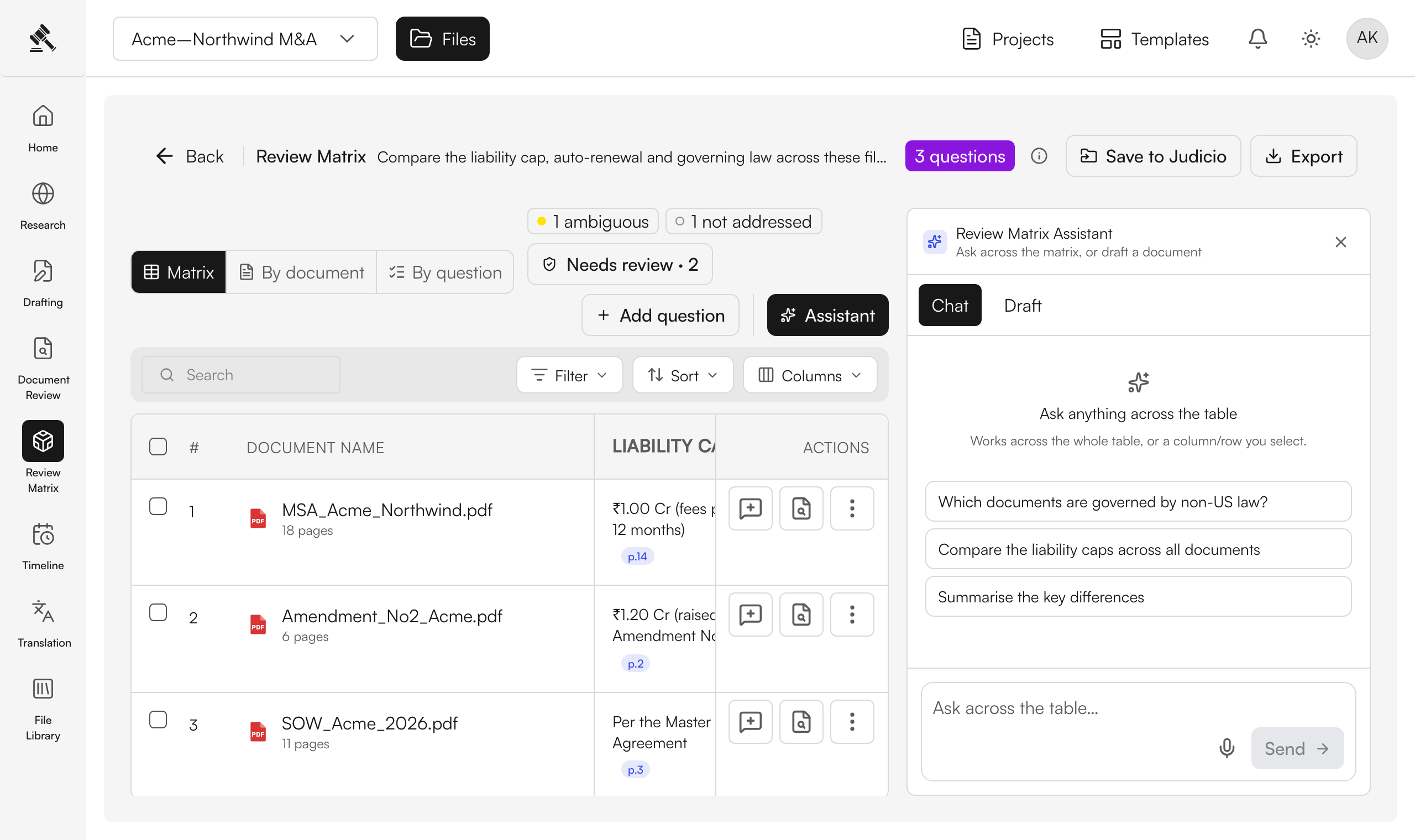Image resolution: width=1415 pixels, height=840 pixels.
Task: Focus 'Ask across the table...' input
Action: pos(1138,708)
